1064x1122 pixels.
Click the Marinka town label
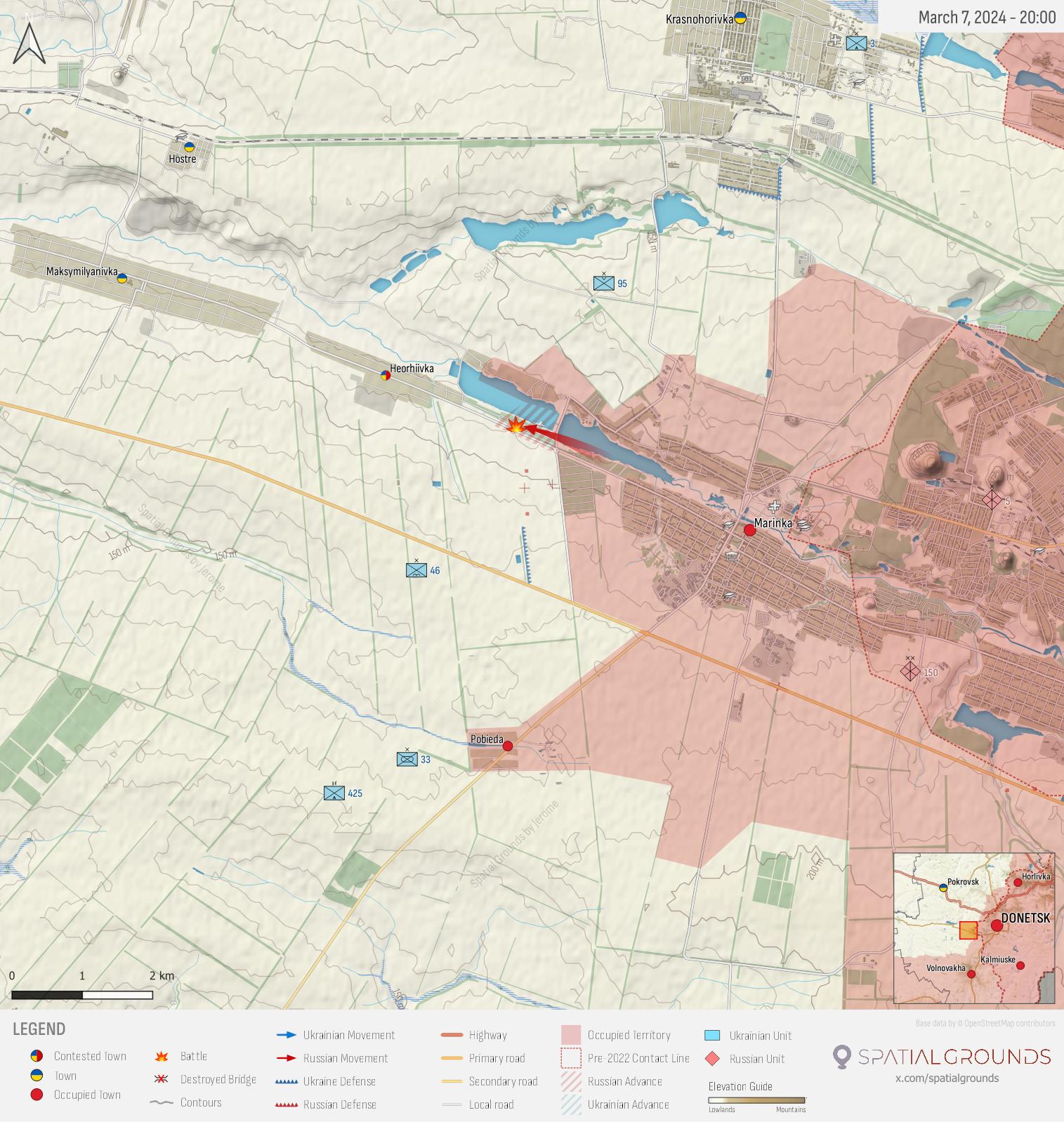coord(773,523)
